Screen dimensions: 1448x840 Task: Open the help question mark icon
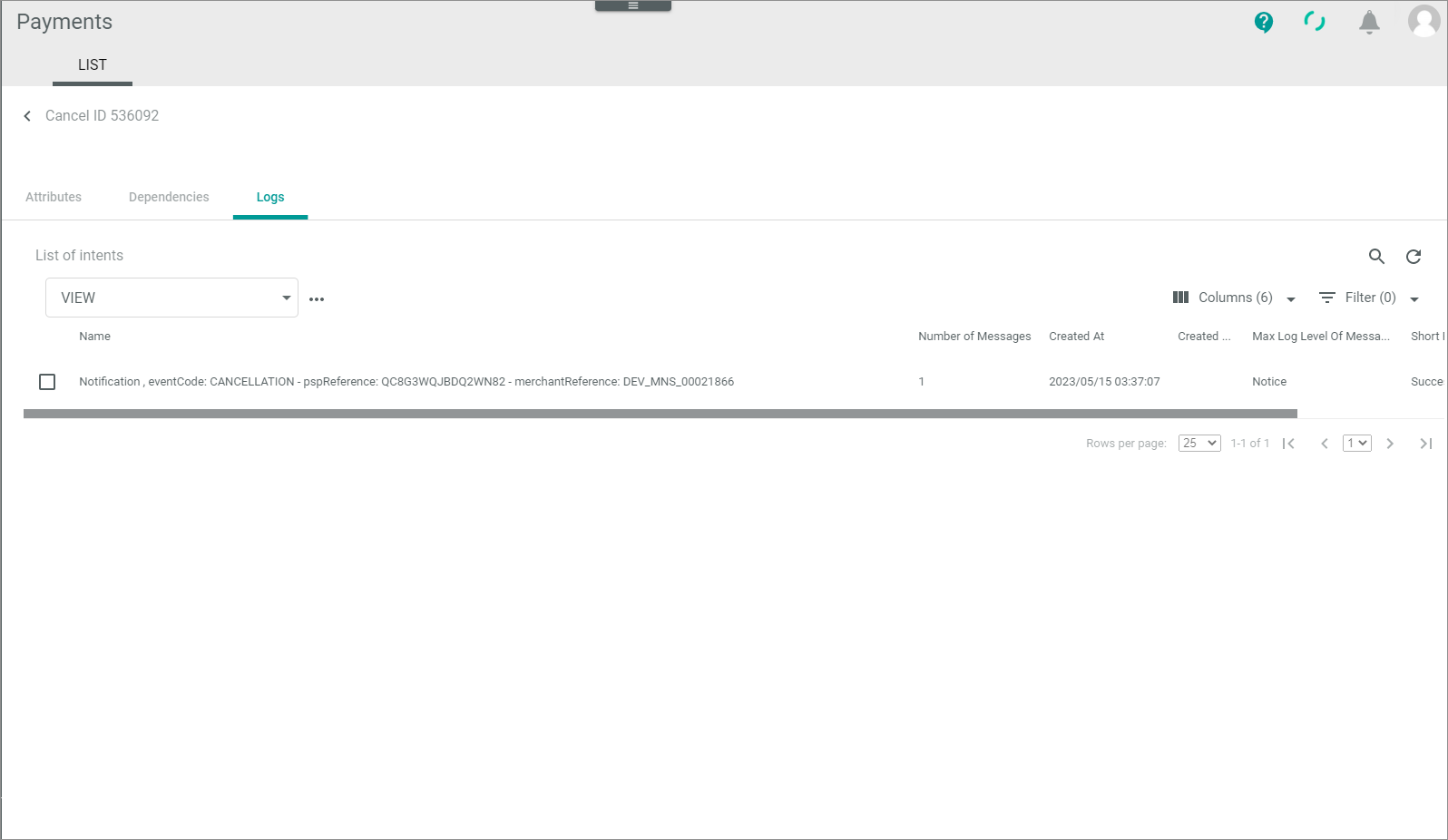point(1263,22)
